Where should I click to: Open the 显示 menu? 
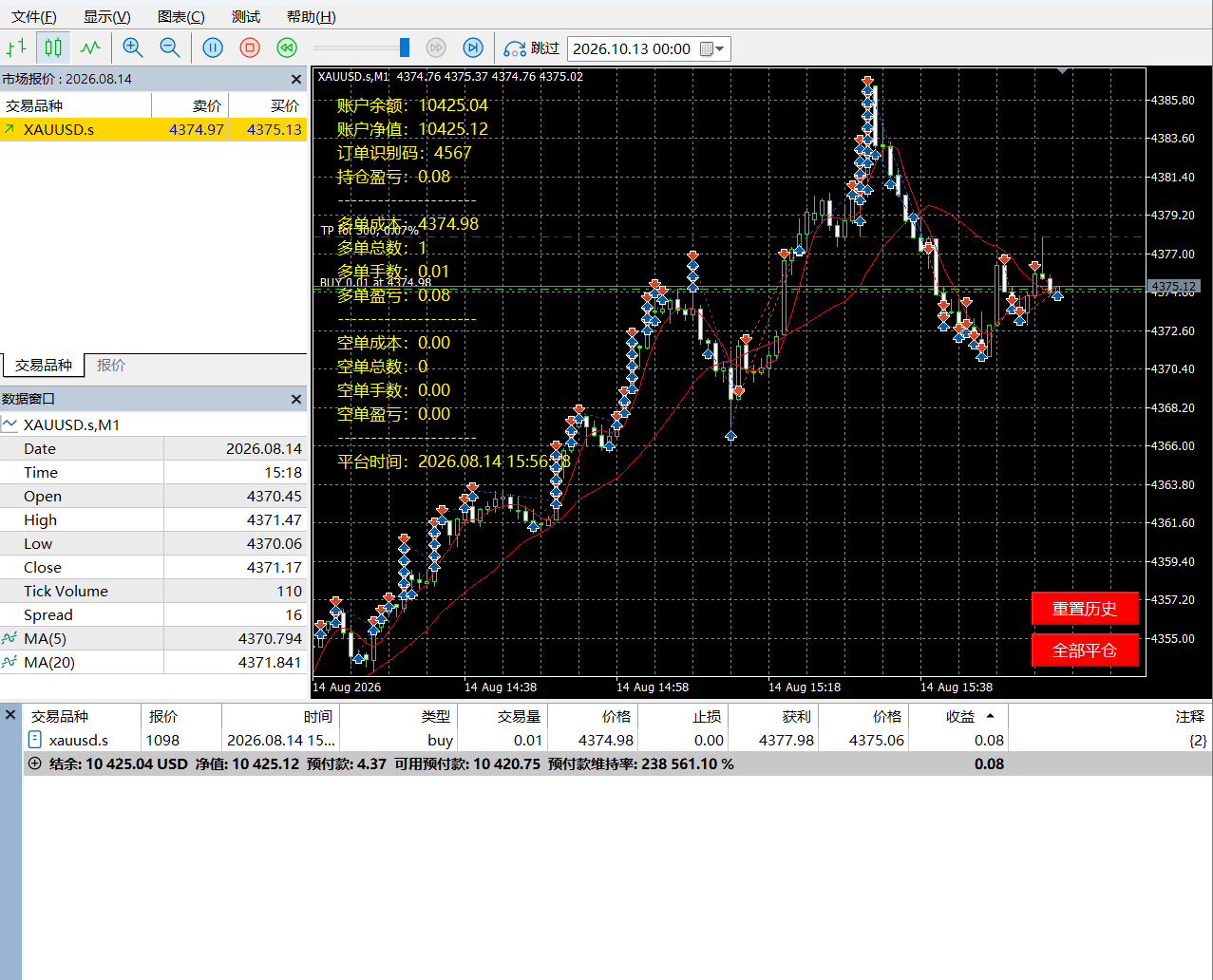pos(107,17)
